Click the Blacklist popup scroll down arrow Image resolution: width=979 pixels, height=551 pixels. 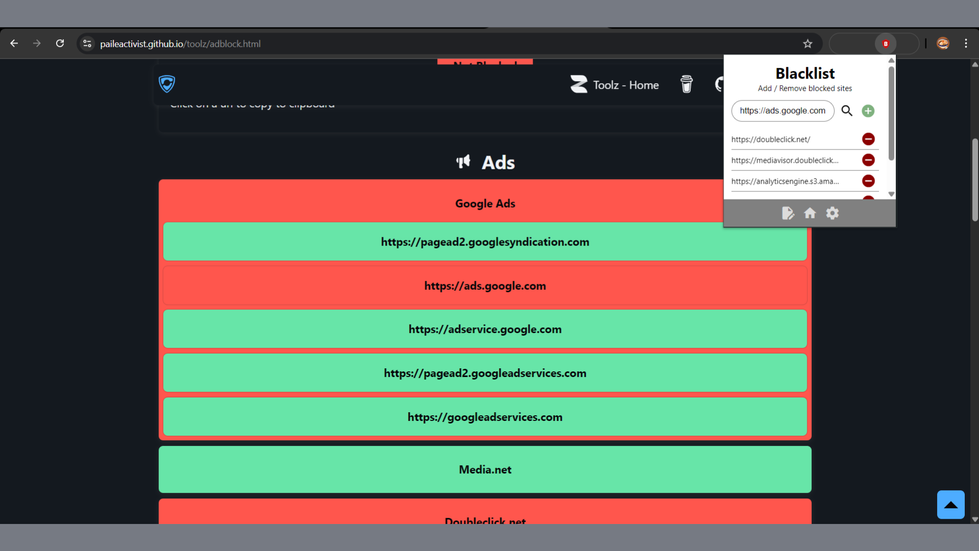[x=891, y=194]
